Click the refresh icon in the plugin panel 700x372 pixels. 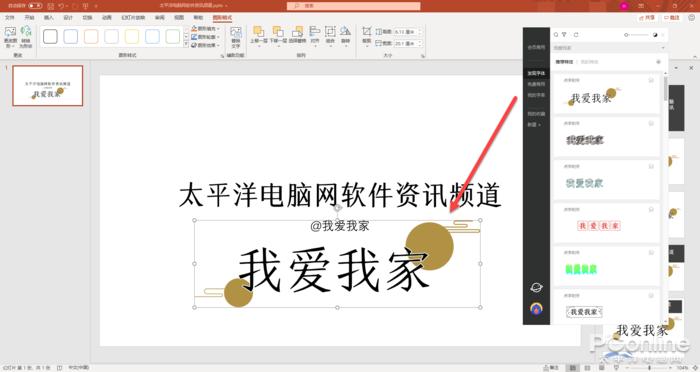pyautogui.click(x=576, y=34)
